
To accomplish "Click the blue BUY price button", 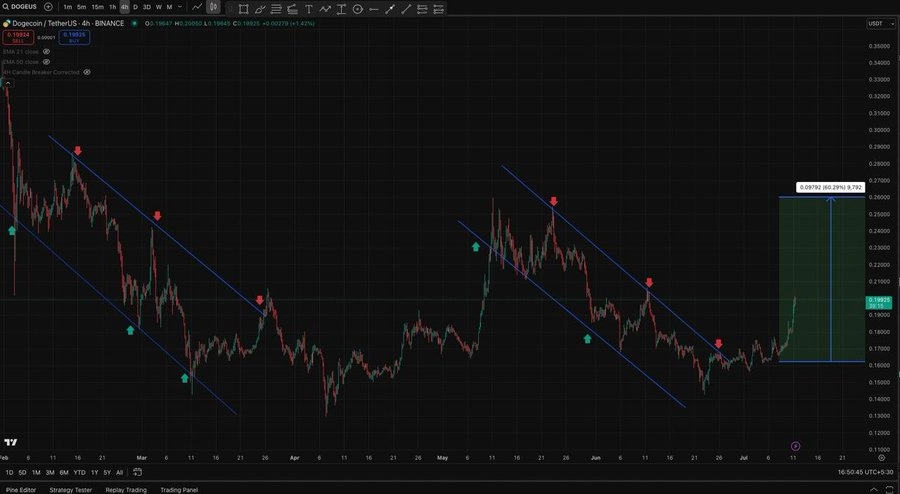I will [x=74, y=37].
